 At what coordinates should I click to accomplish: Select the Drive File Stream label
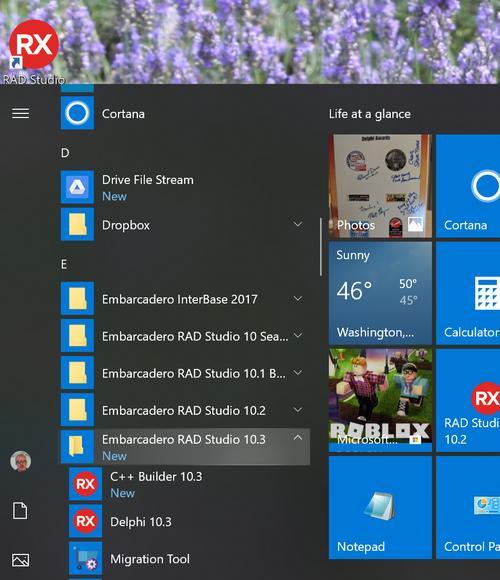click(x=148, y=180)
